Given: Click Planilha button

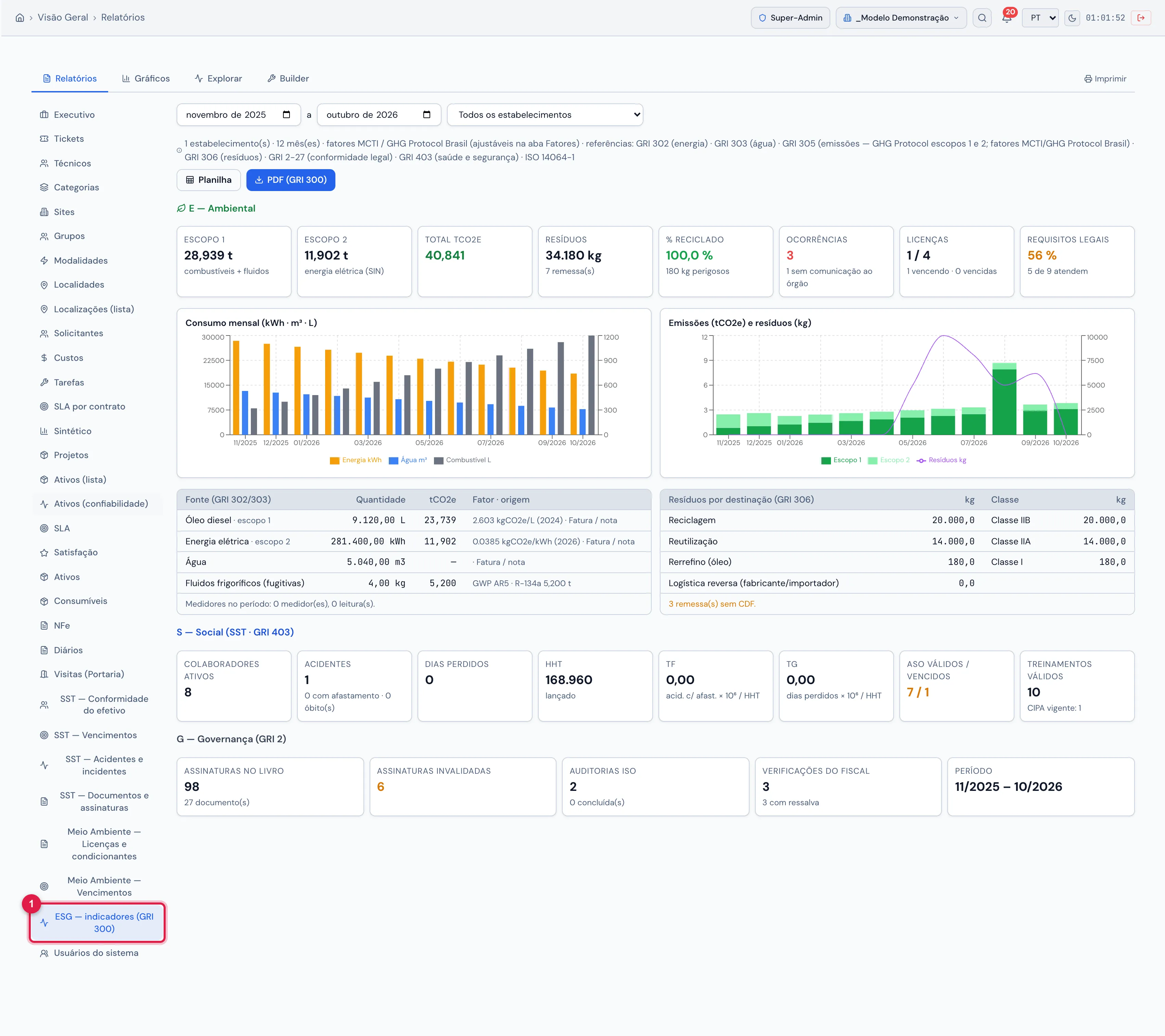Looking at the screenshot, I should [209, 180].
